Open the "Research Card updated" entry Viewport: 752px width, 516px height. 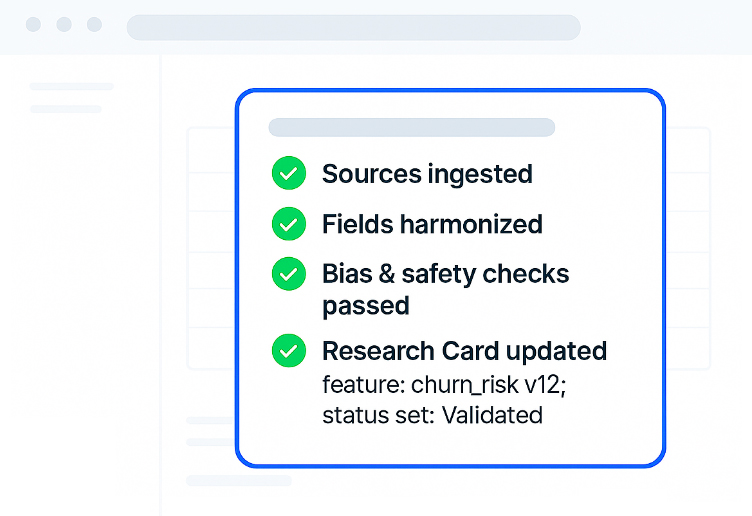[x=464, y=351]
